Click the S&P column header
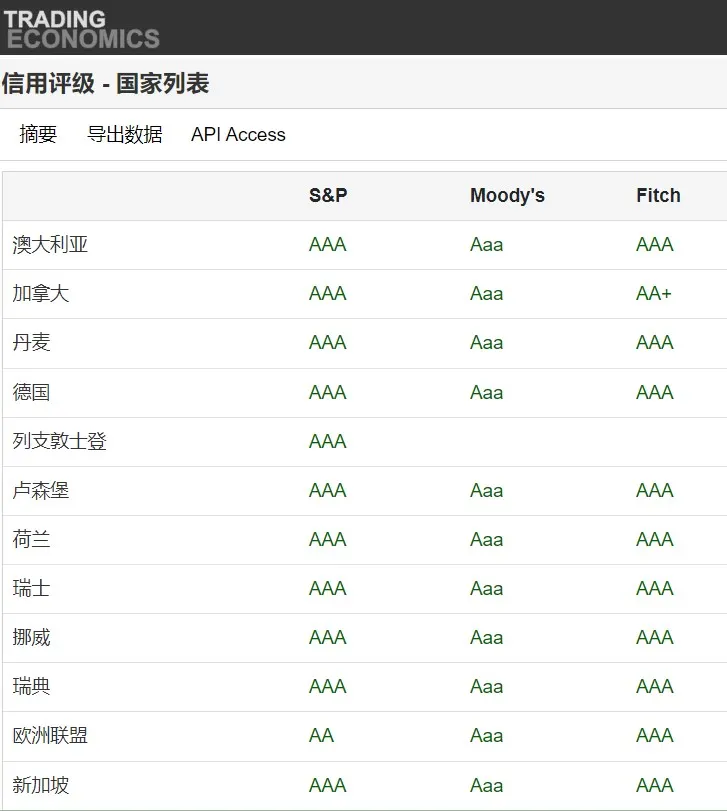The height and width of the screenshot is (811, 727). pyautogui.click(x=327, y=195)
